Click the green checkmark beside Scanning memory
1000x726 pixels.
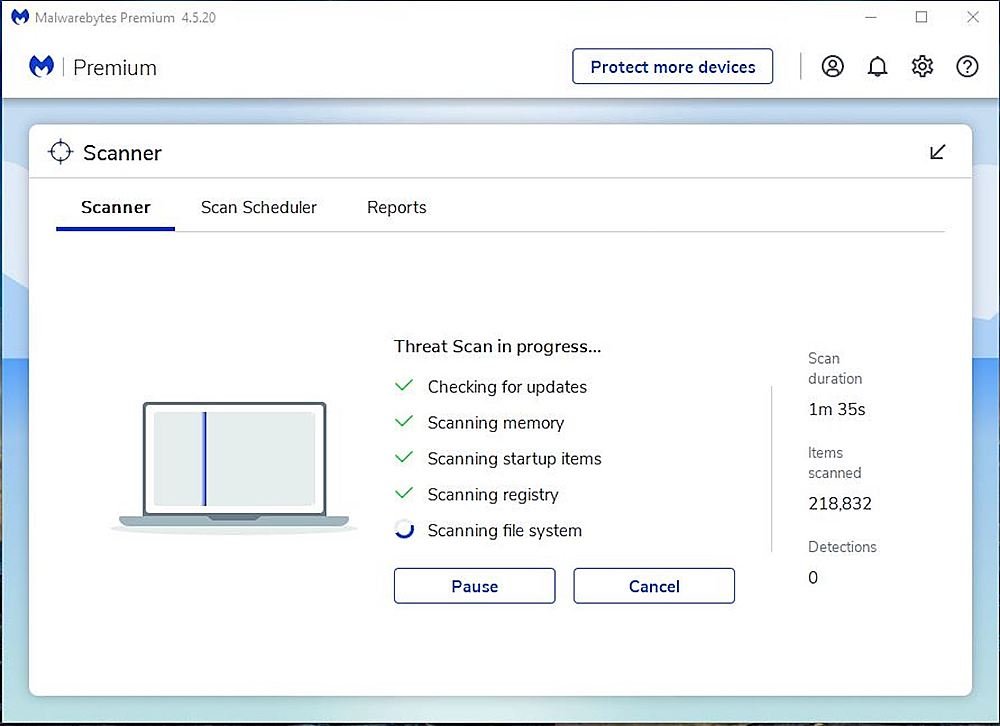click(x=403, y=422)
